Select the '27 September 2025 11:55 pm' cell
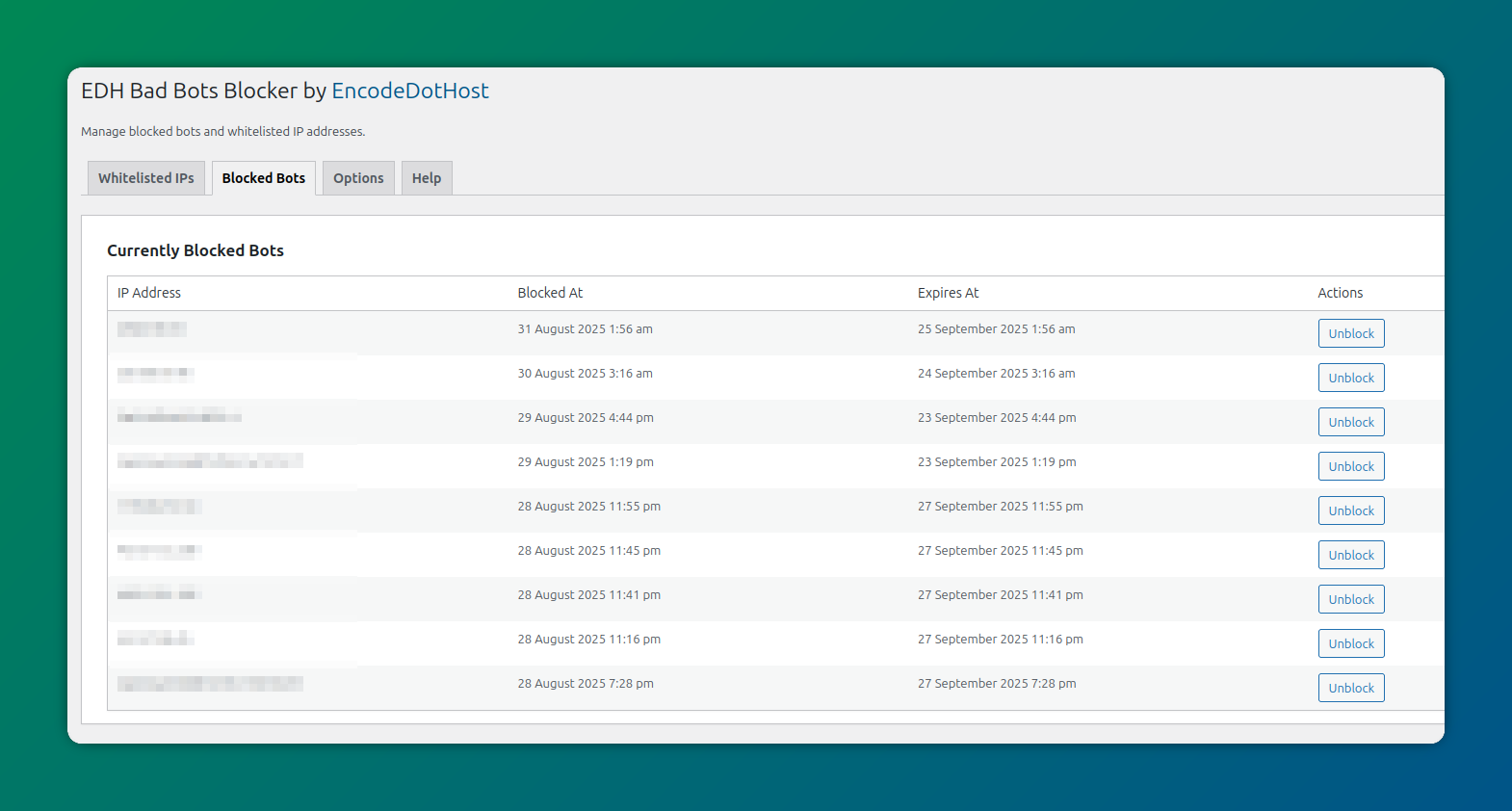Screen dimensions: 1512x811 (x=1001, y=507)
